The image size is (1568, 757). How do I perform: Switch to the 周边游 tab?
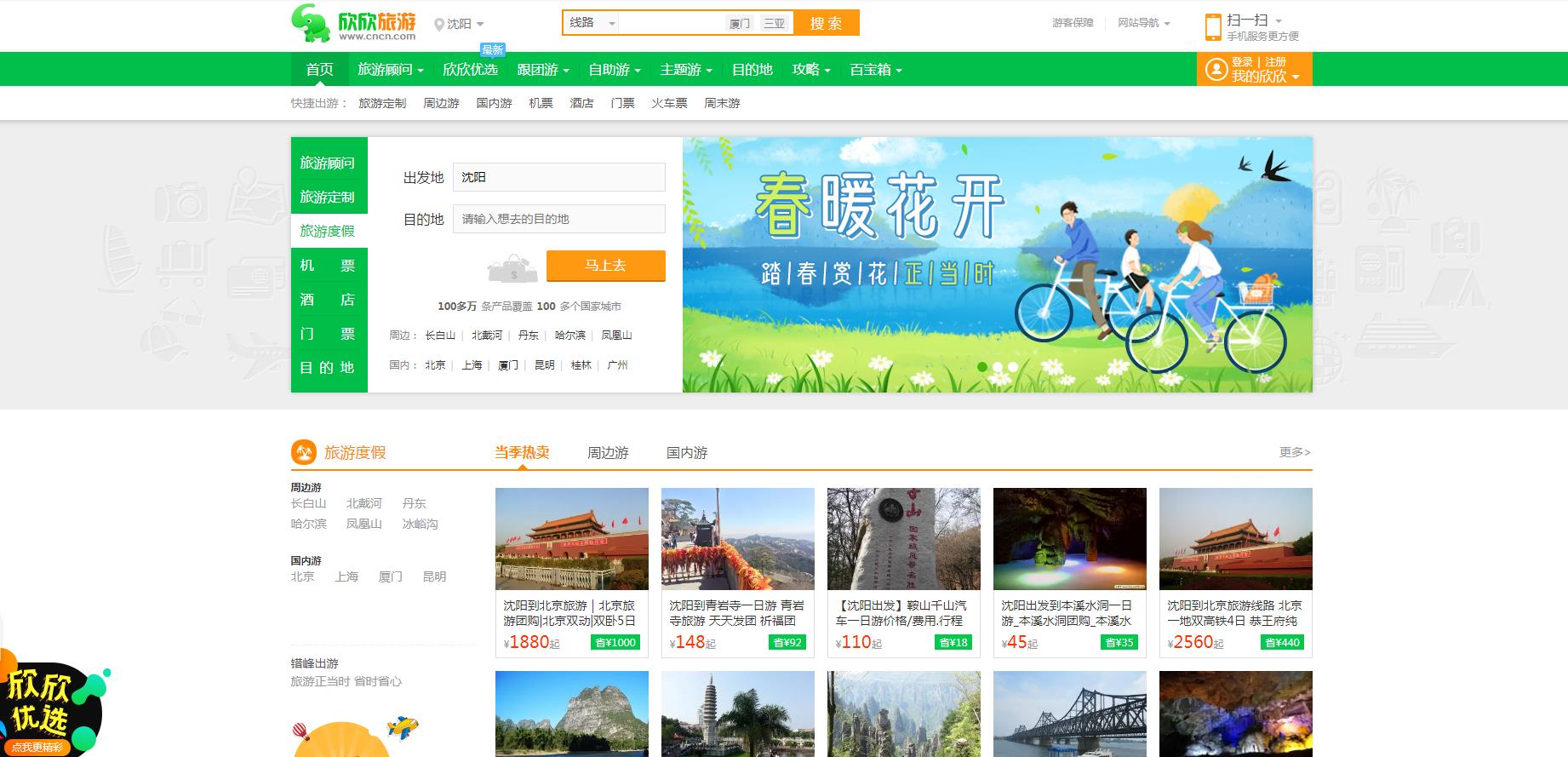608,452
